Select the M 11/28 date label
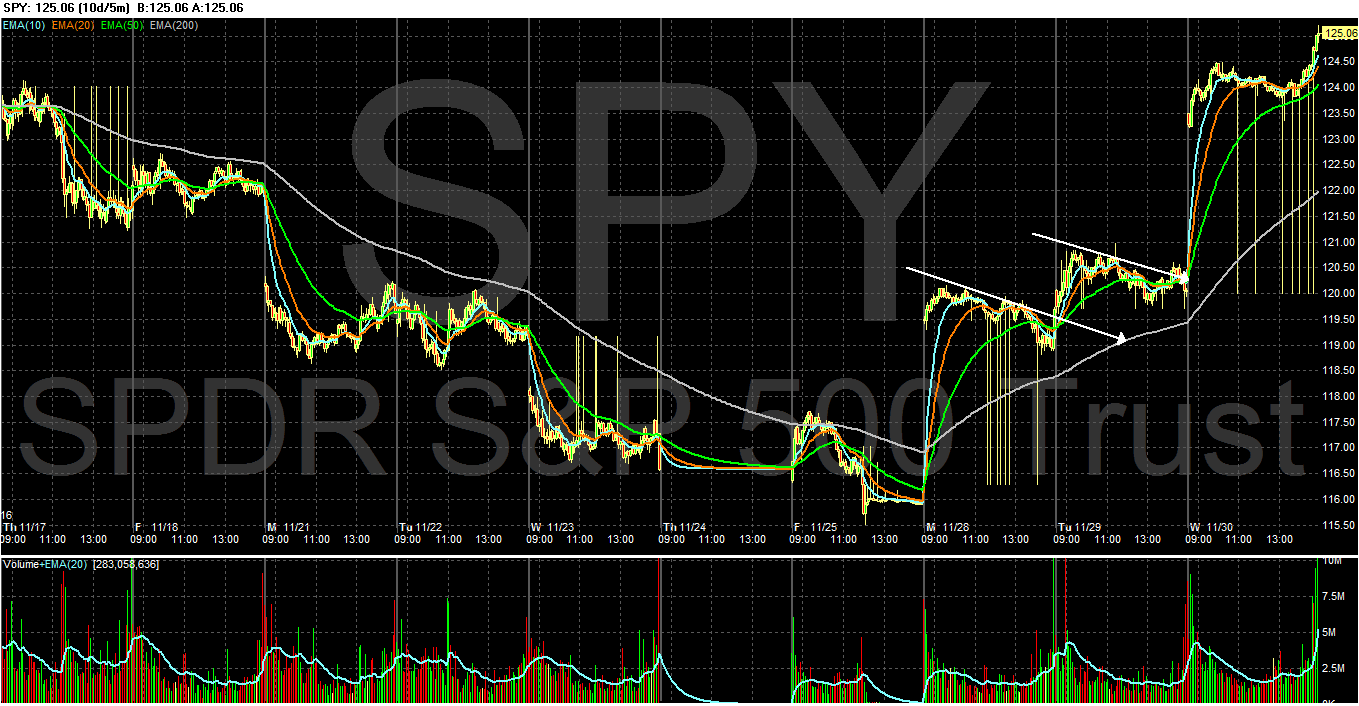Viewport: 1359px width, 706px height. (x=948, y=526)
